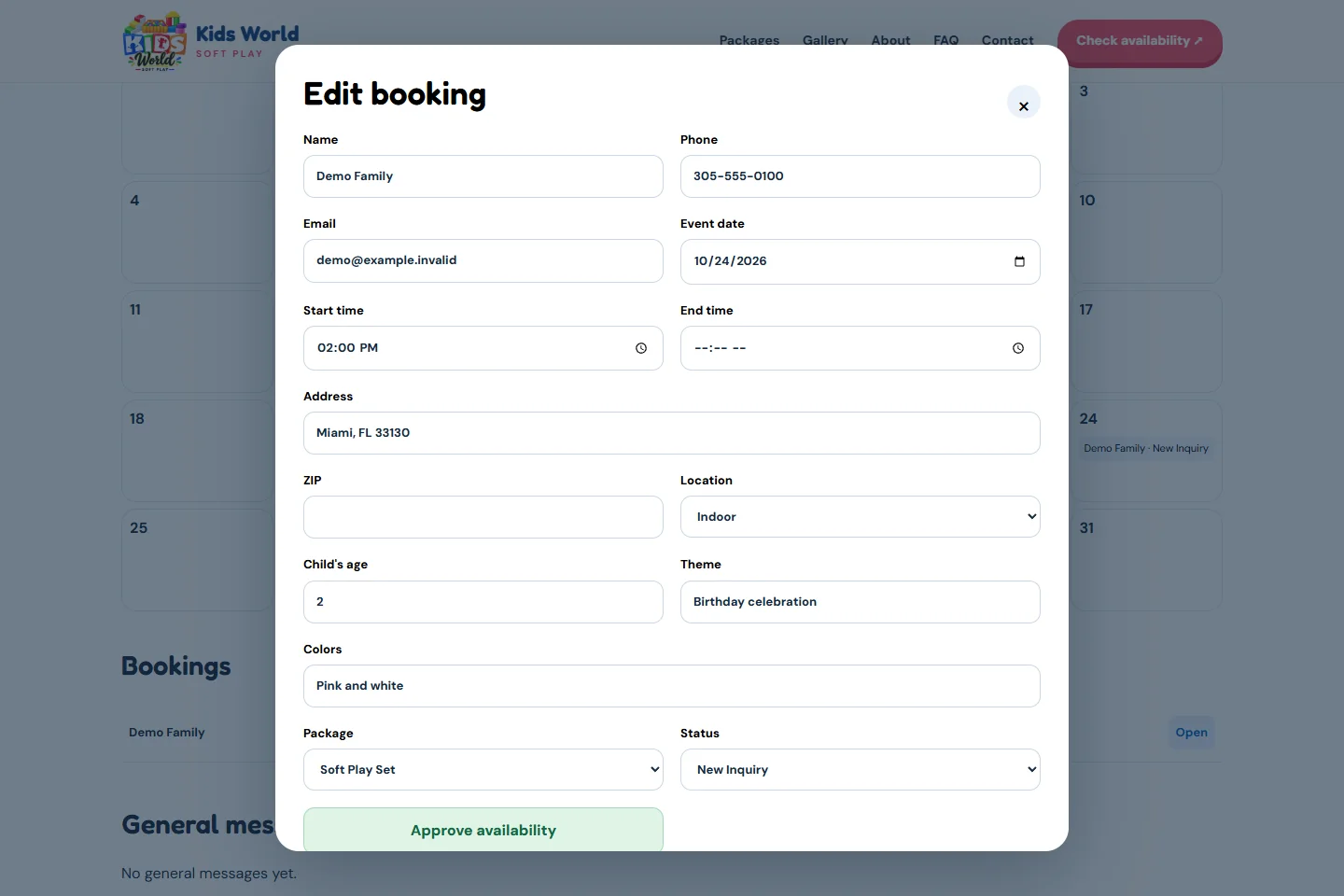
Task: Select calendar day 17
Action: point(1146,342)
